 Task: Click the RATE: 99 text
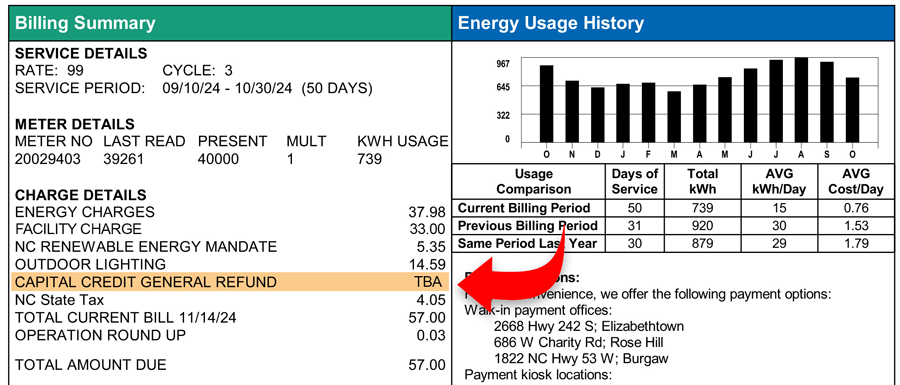[x=49, y=71]
